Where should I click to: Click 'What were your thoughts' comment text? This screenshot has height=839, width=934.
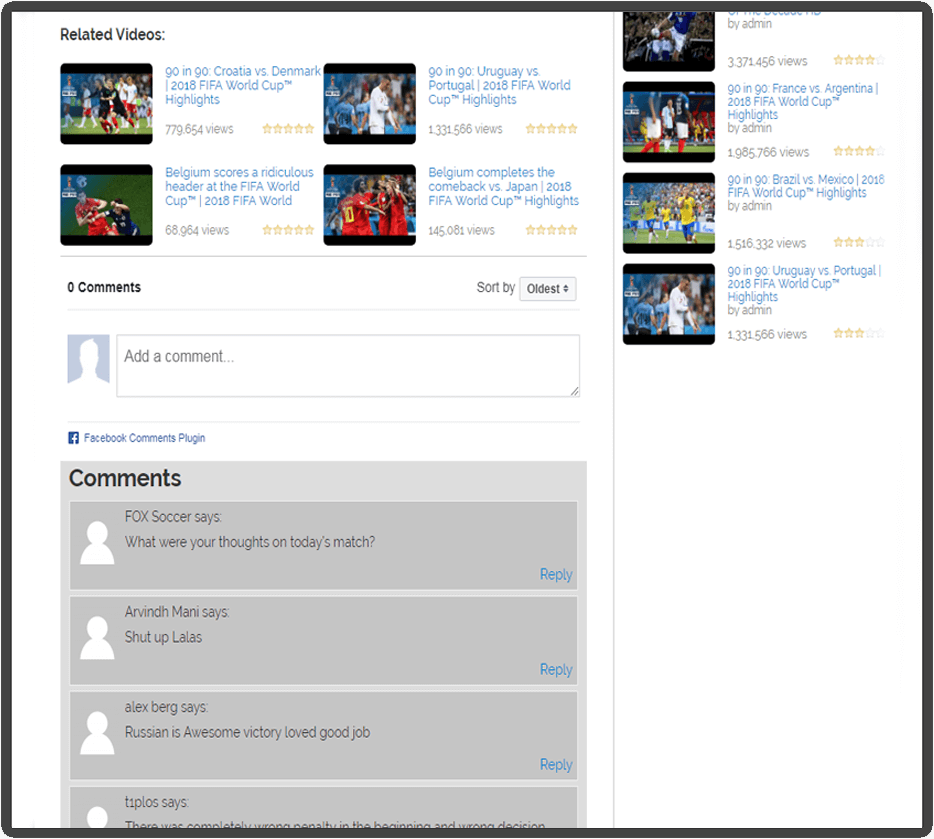[x=250, y=542]
